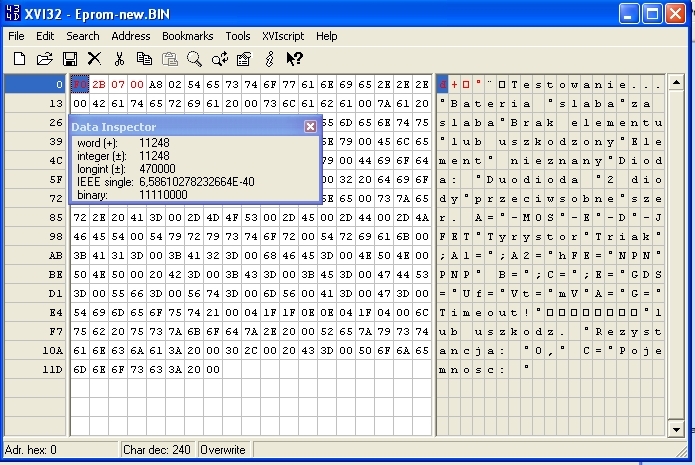Save the file using the floppy icon
This screenshot has width=695, height=465.
point(70,59)
